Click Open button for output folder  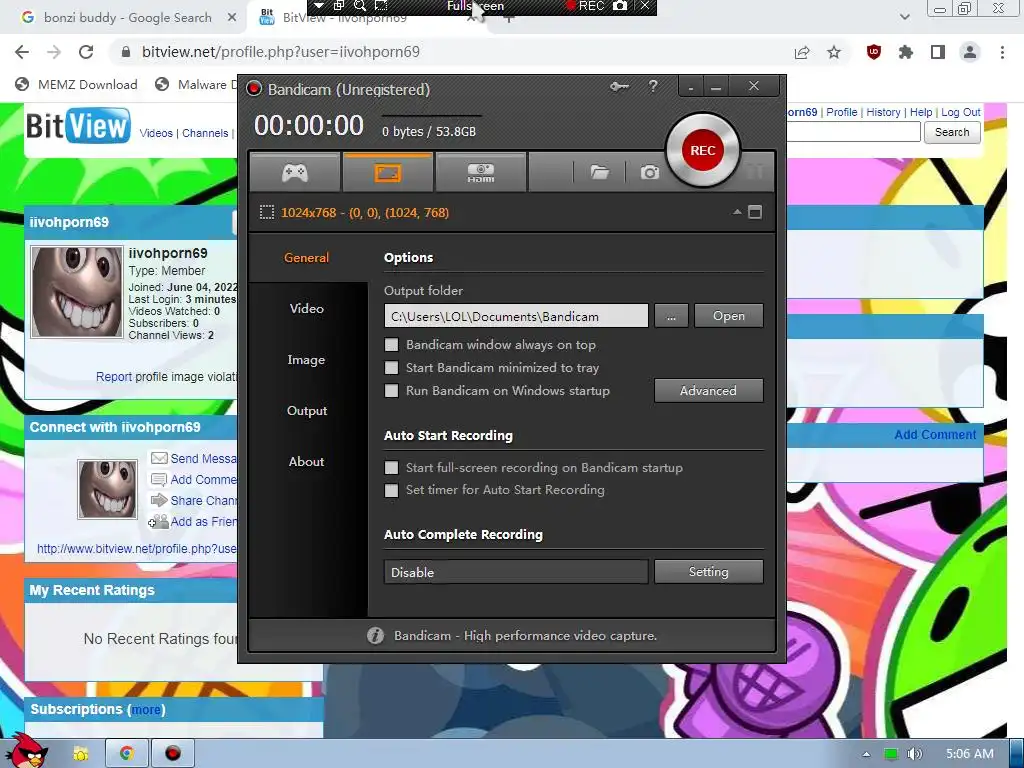pos(728,315)
